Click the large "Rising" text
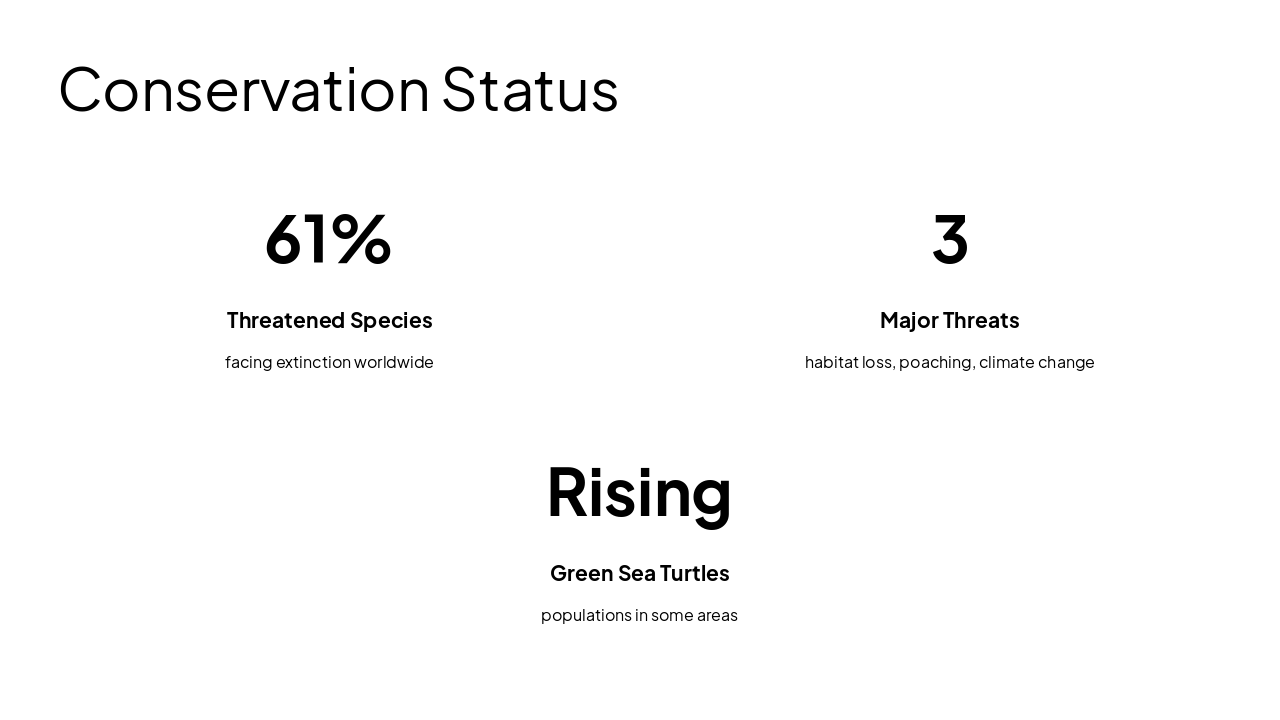This screenshot has height=720, width=1280. pyautogui.click(x=639, y=491)
